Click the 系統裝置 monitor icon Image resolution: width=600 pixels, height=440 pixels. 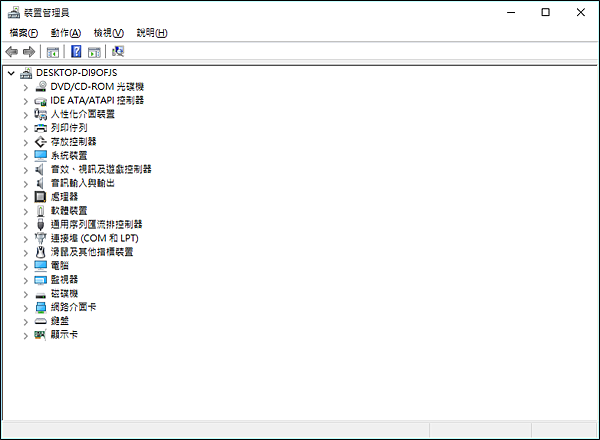point(41,156)
